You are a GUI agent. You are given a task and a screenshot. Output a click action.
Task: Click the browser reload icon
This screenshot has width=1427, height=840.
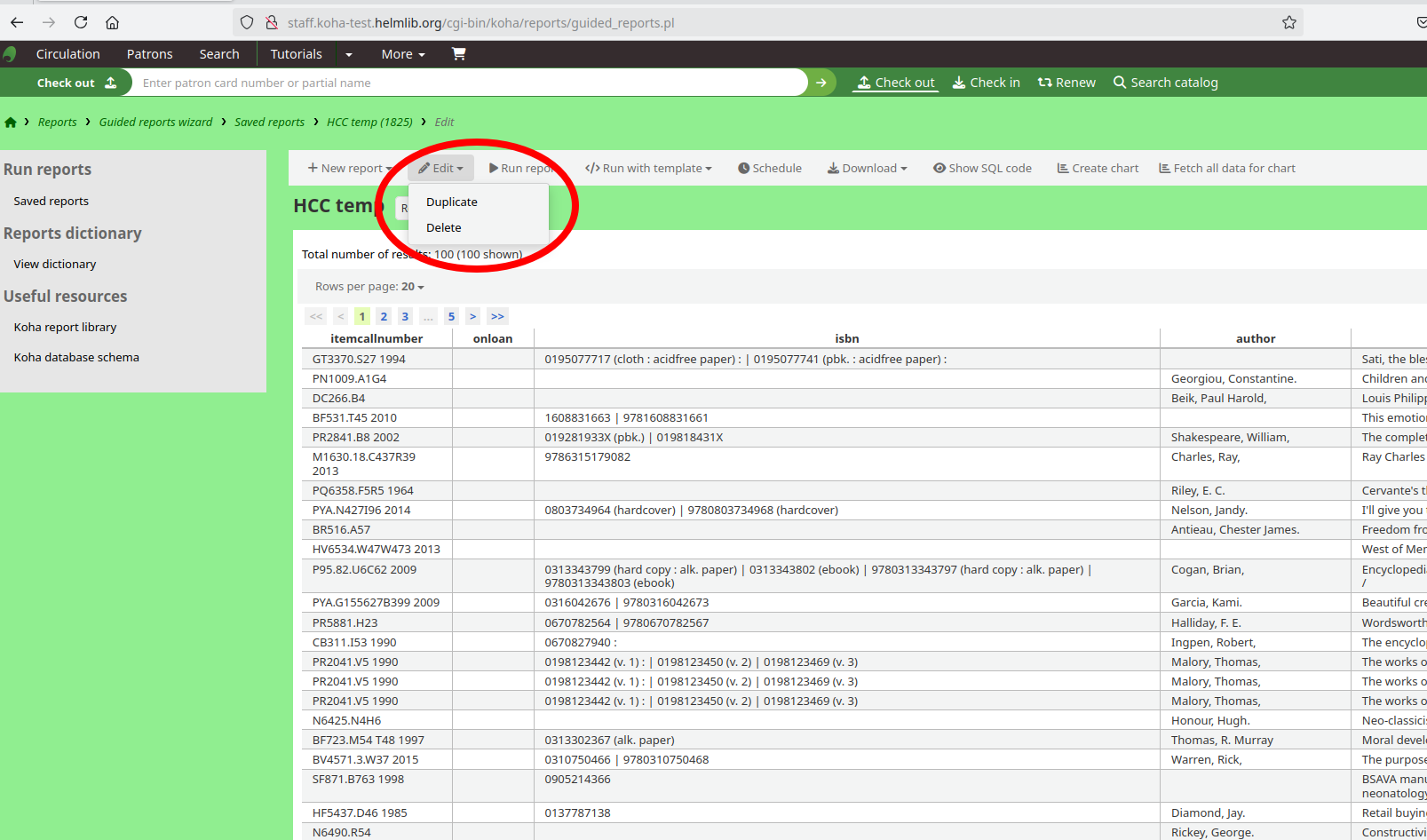point(81,22)
